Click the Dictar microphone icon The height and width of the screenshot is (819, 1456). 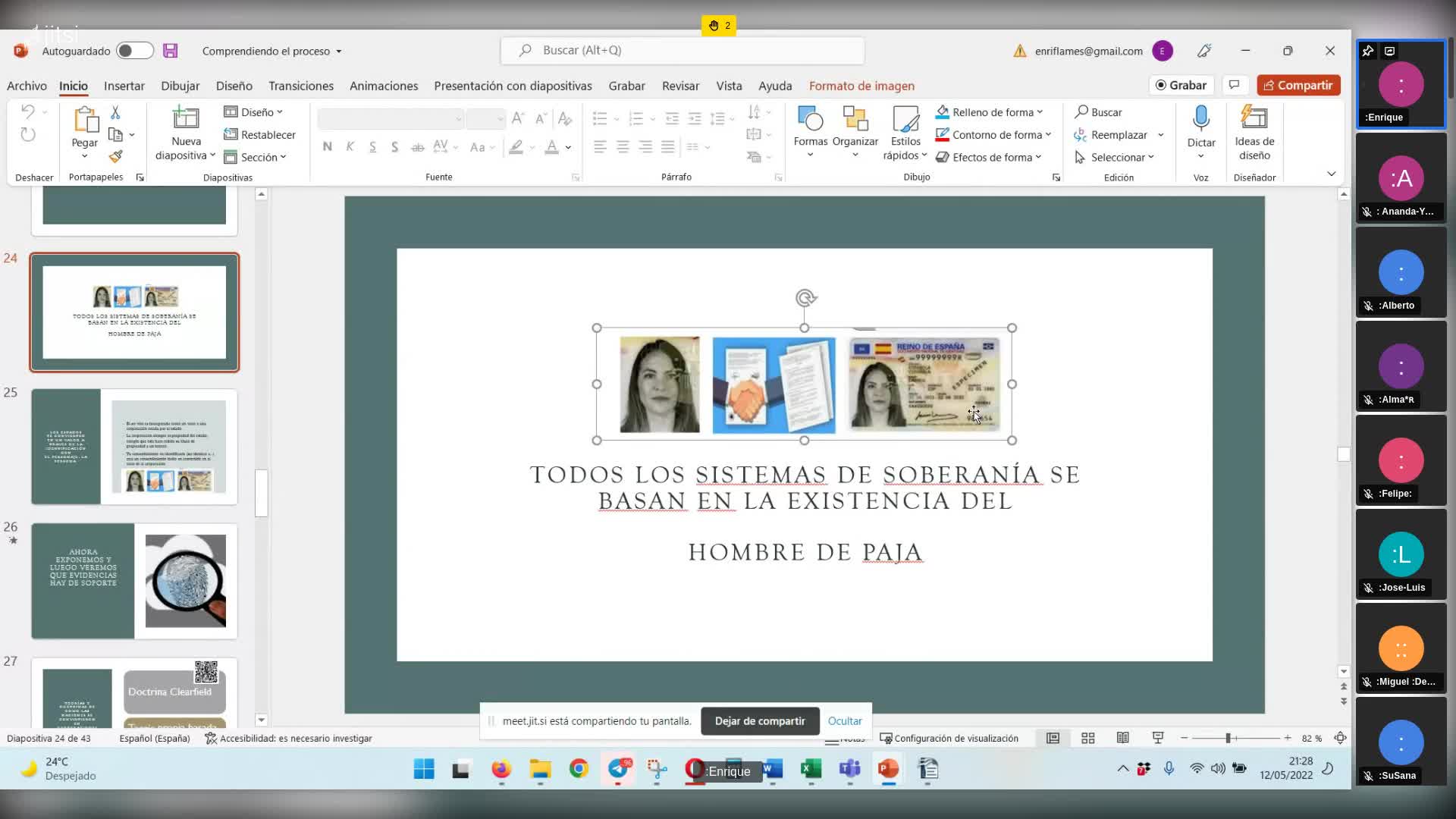pos(1201,119)
